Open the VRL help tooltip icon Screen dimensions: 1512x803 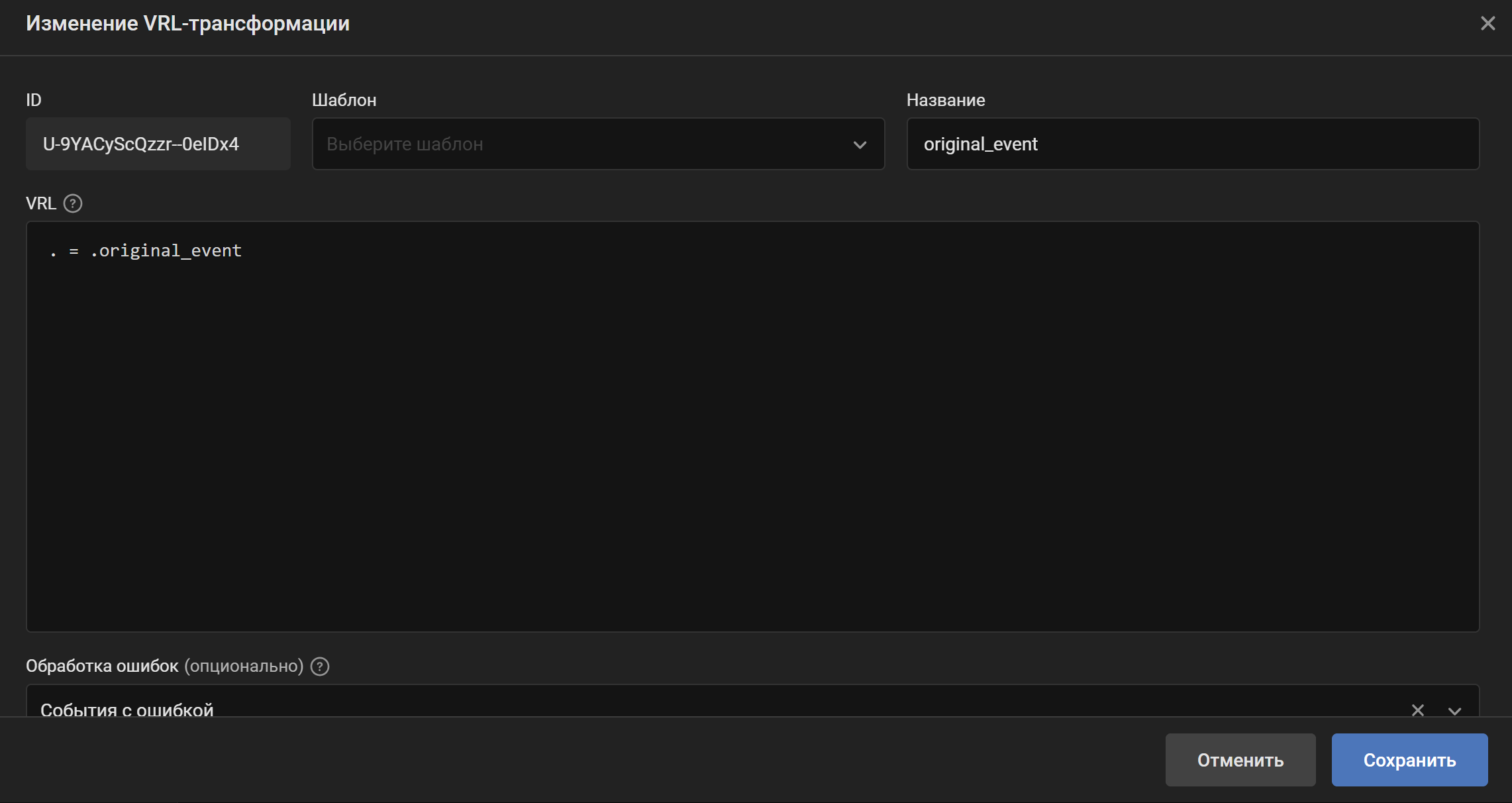click(x=73, y=203)
